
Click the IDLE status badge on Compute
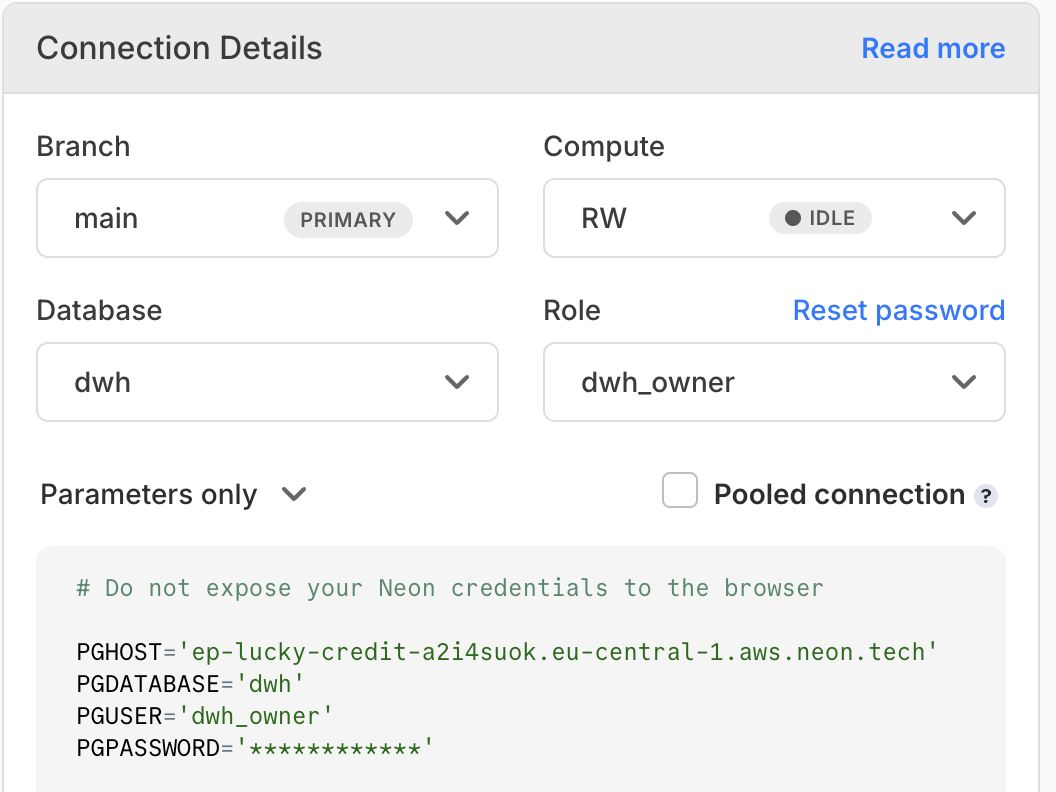(x=820, y=218)
